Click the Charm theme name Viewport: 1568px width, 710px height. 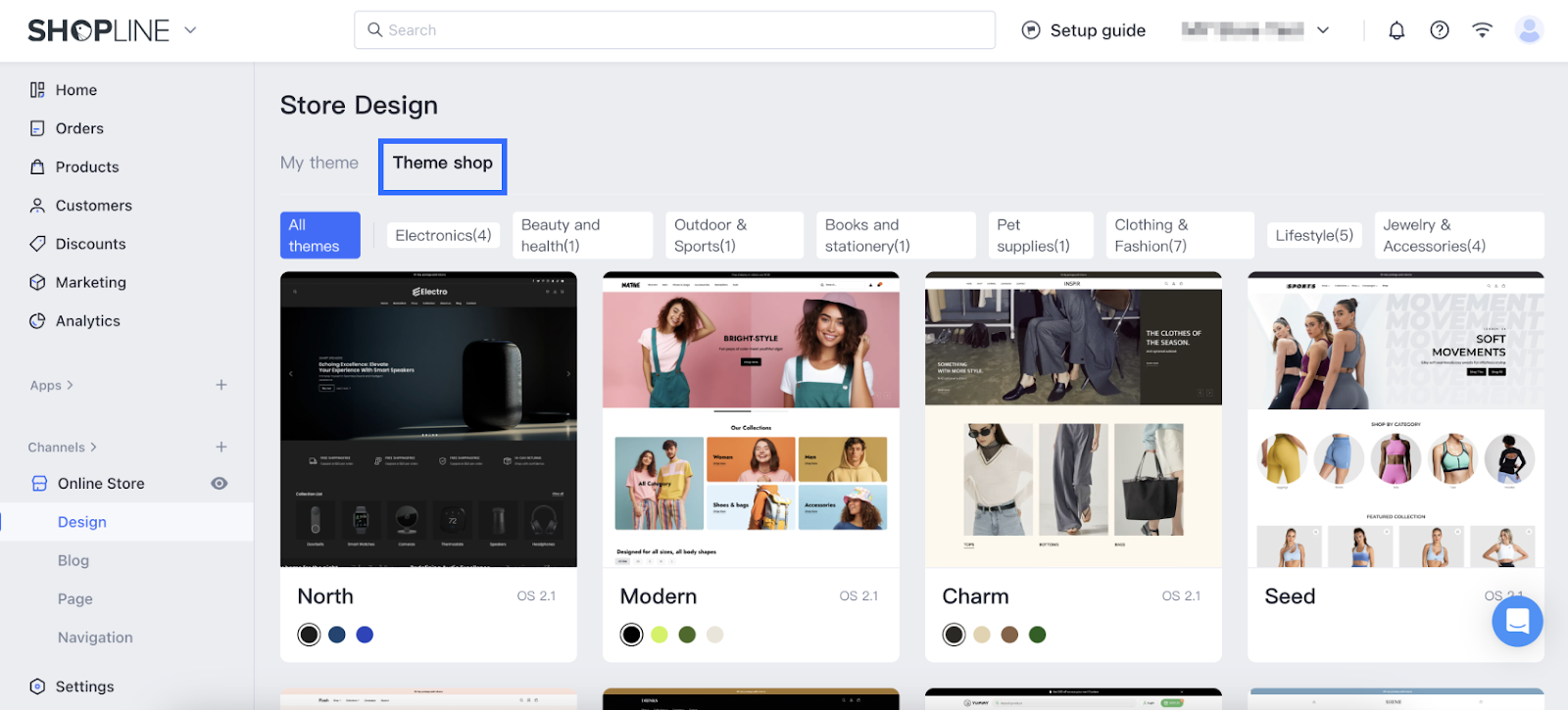coord(975,596)
